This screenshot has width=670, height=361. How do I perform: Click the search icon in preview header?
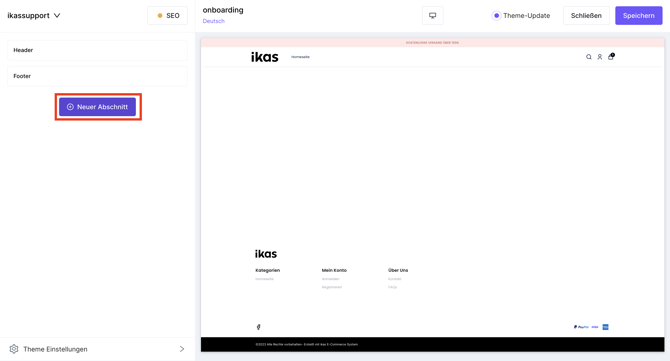pyautogui.click(x=589, y=57)
